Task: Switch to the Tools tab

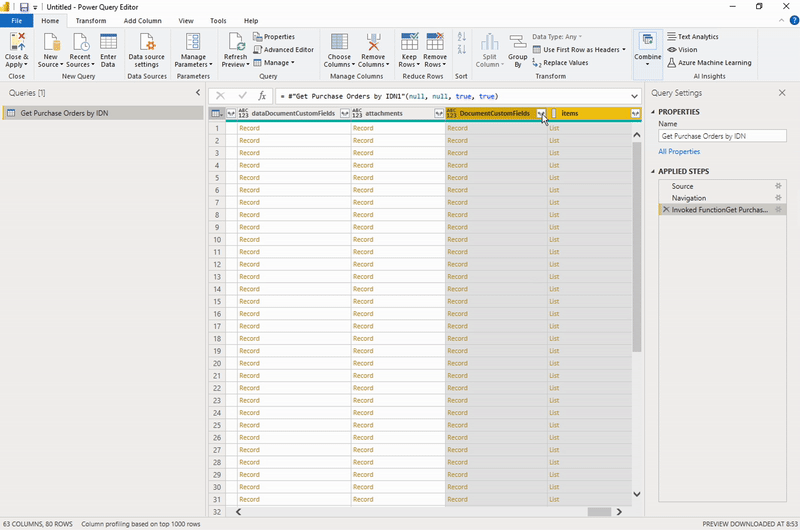Action: click(218, 21)
